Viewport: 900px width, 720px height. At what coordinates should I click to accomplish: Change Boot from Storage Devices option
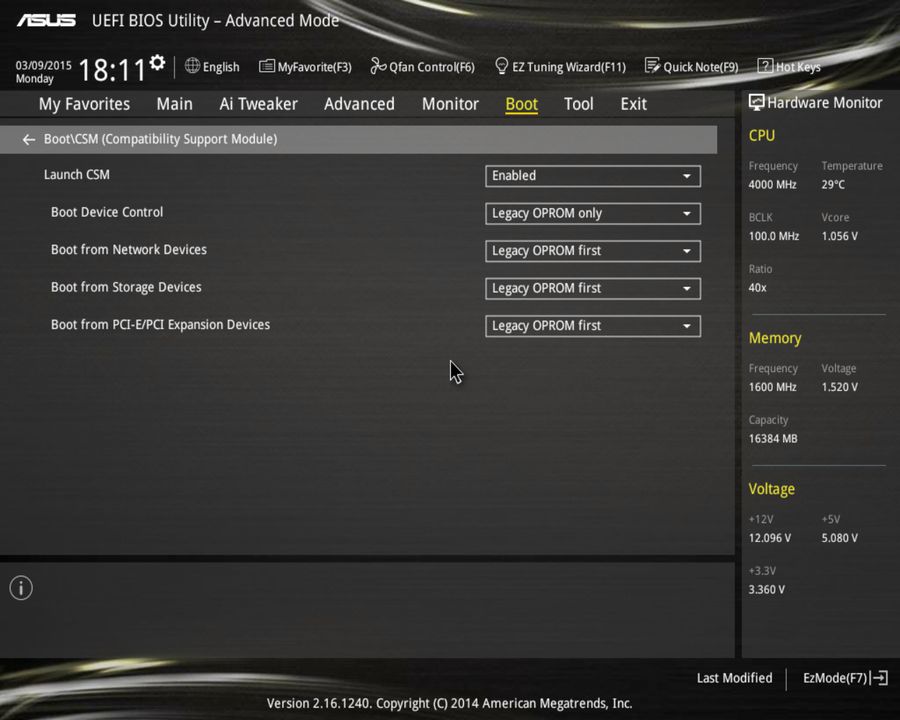tap(592, 288)
